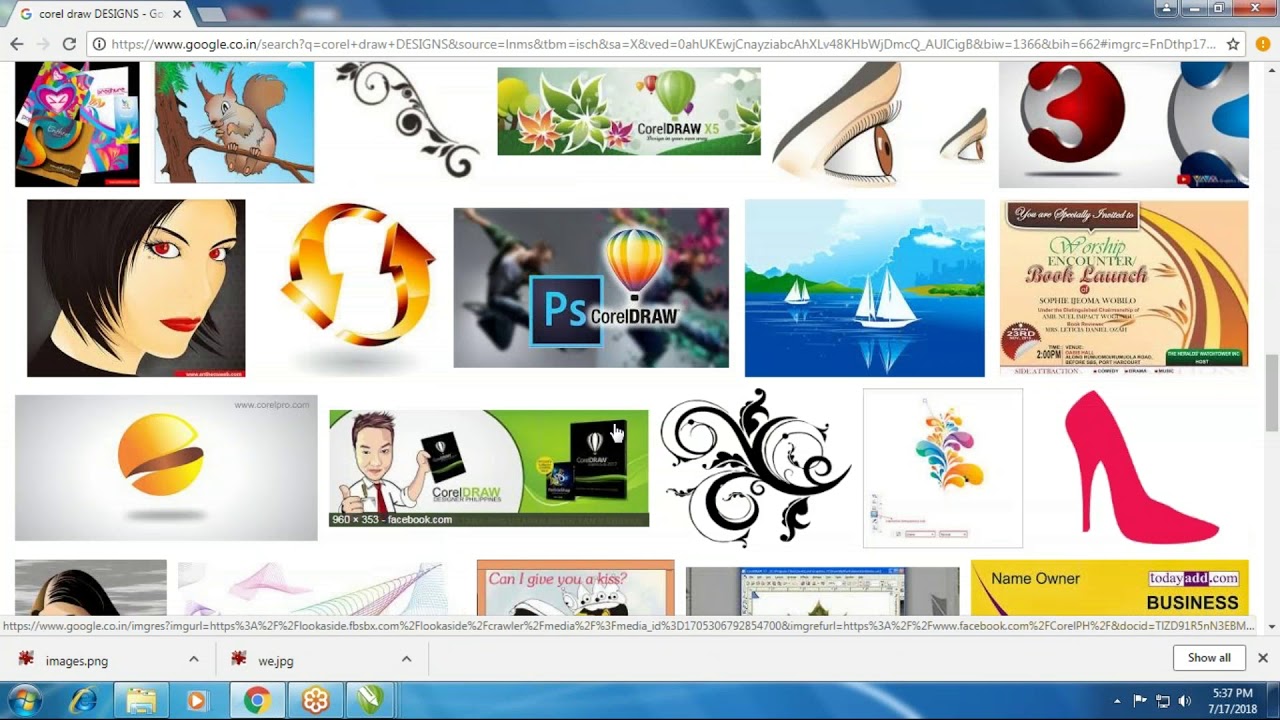The height and width of the screenshot is (720, 1280).
Task: Open the Windows Start menu
Action: pos(24,700)
